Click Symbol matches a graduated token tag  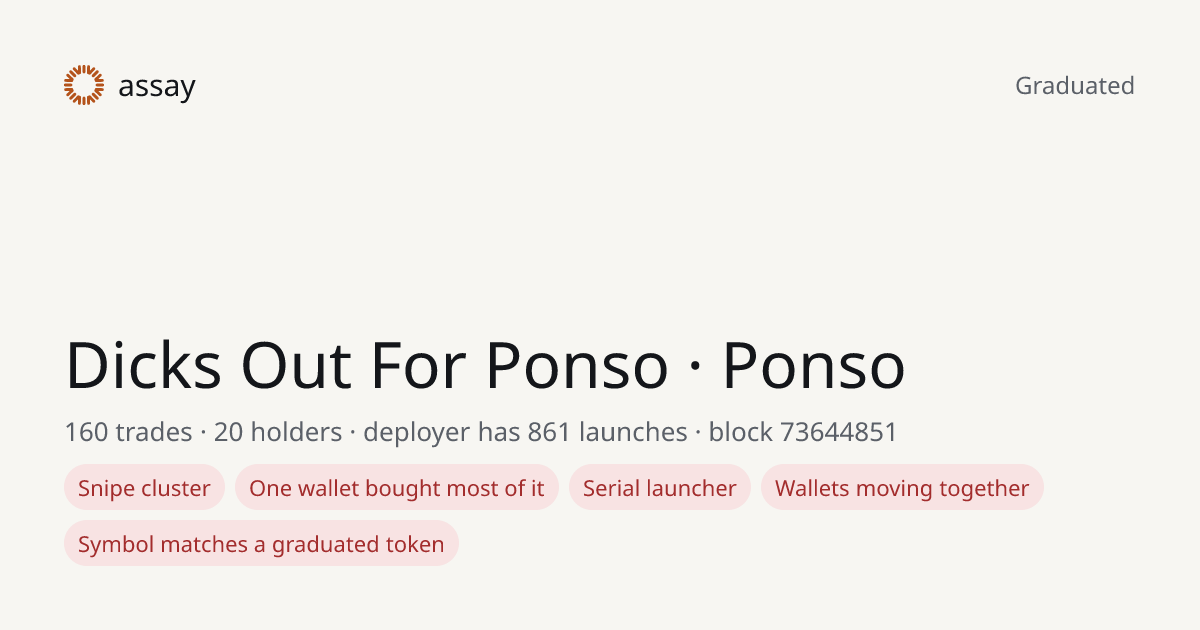pyautogui.click(x=261, y=544)
